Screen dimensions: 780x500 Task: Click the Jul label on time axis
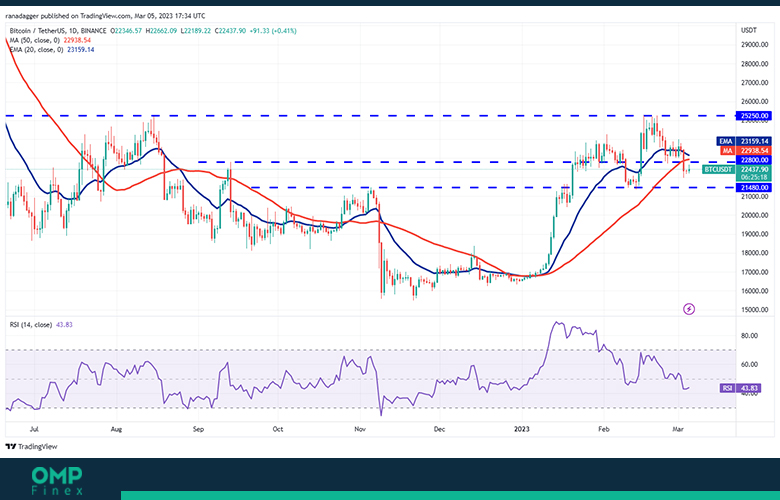(x=34, y=429)
